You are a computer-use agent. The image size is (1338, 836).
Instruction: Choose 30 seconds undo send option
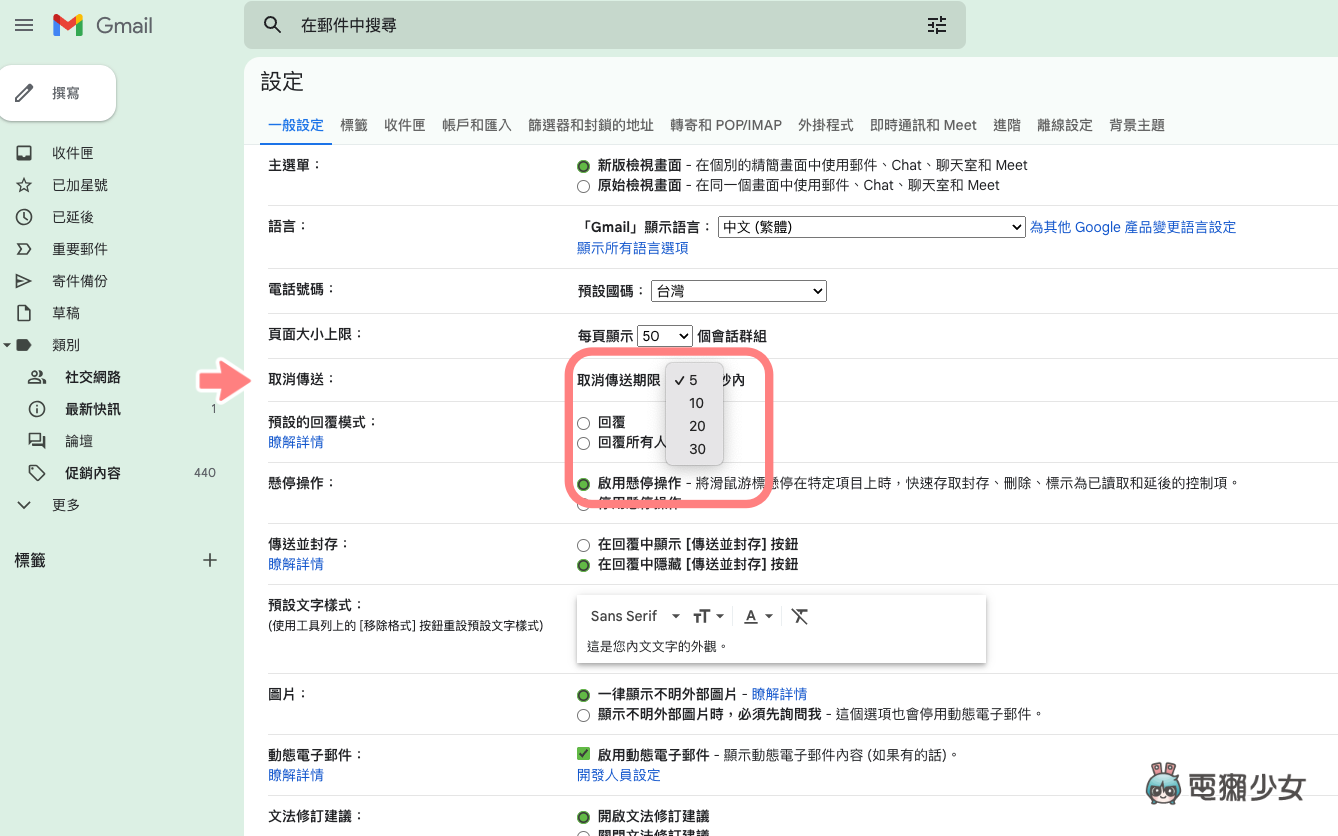(694, 449)
